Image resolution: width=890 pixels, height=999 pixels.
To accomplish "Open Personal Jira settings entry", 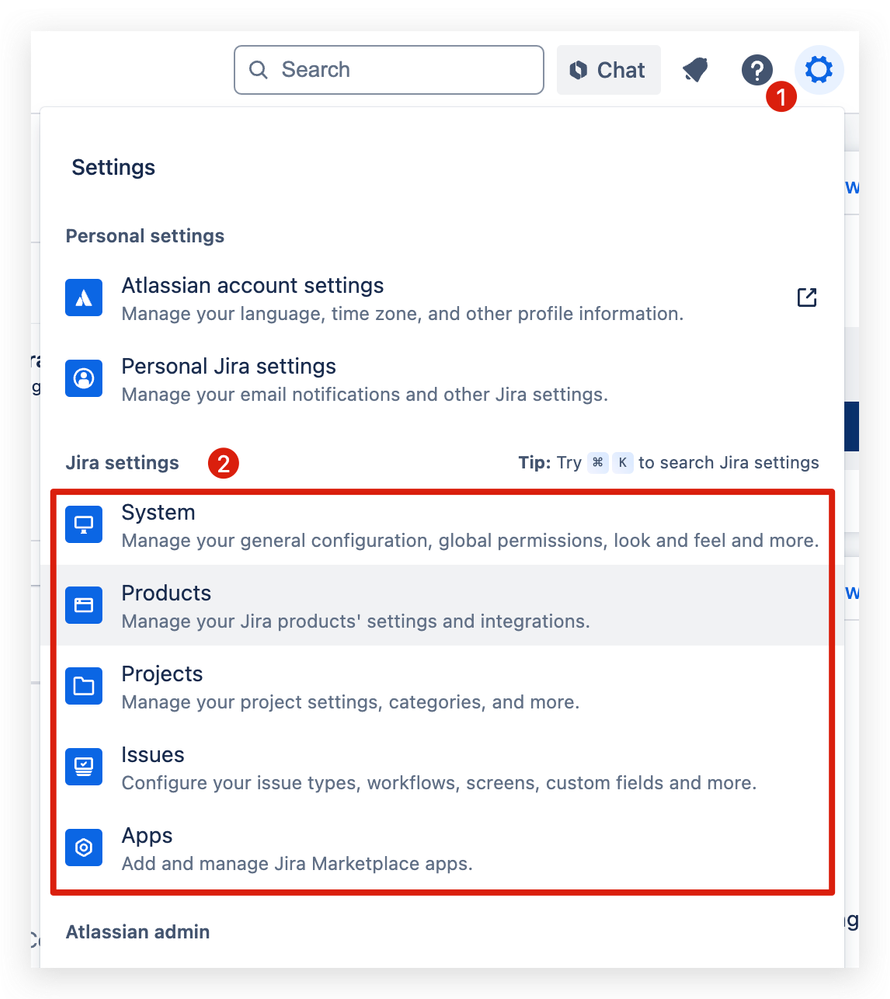I will click(442, 379).
